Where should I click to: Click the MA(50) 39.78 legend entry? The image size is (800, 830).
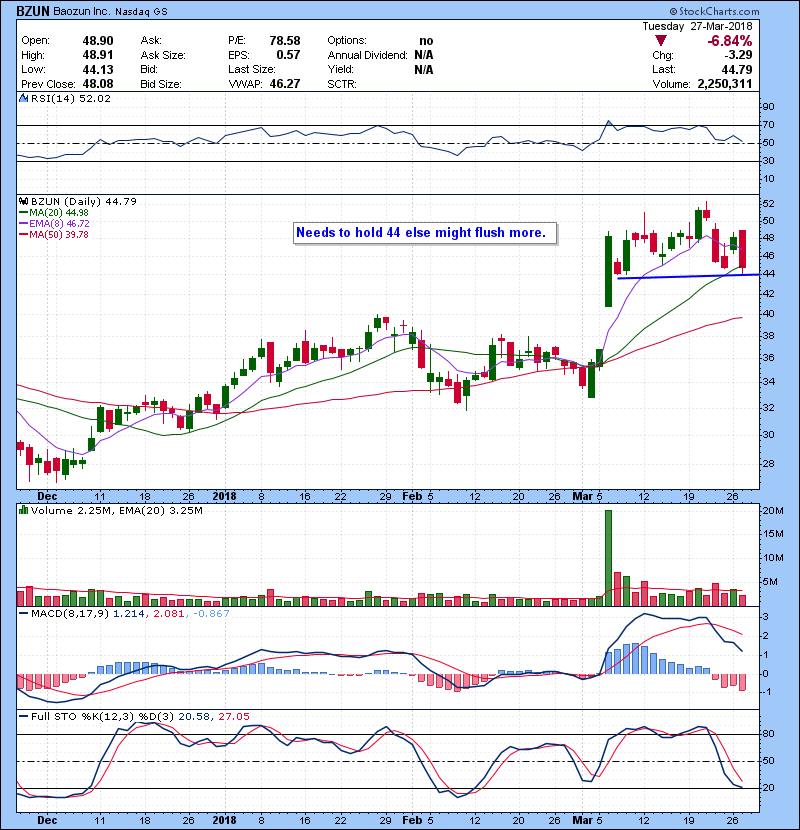pyautogui.click(x=54, y=234)
